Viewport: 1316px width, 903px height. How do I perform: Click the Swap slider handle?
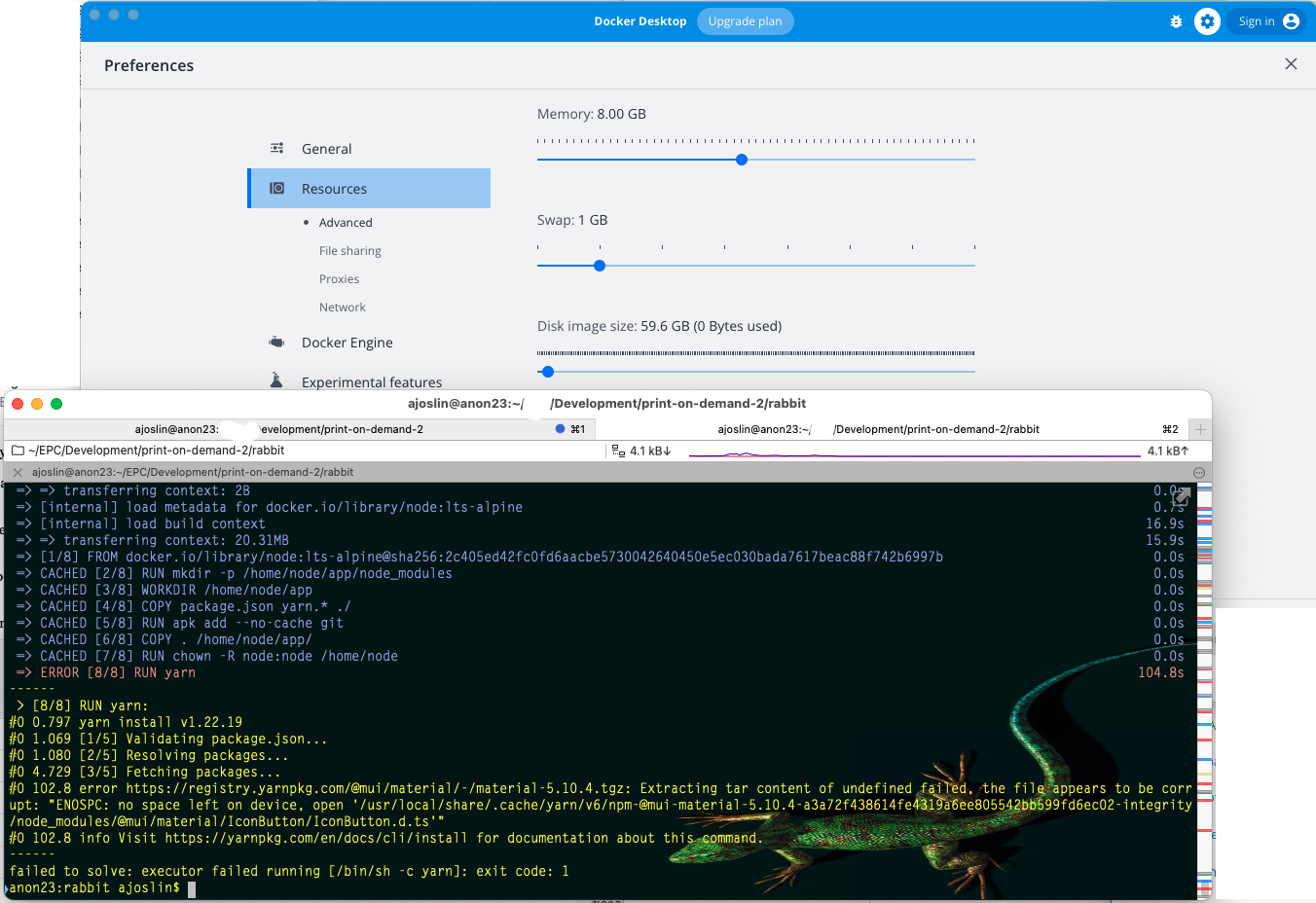point(600,266)
